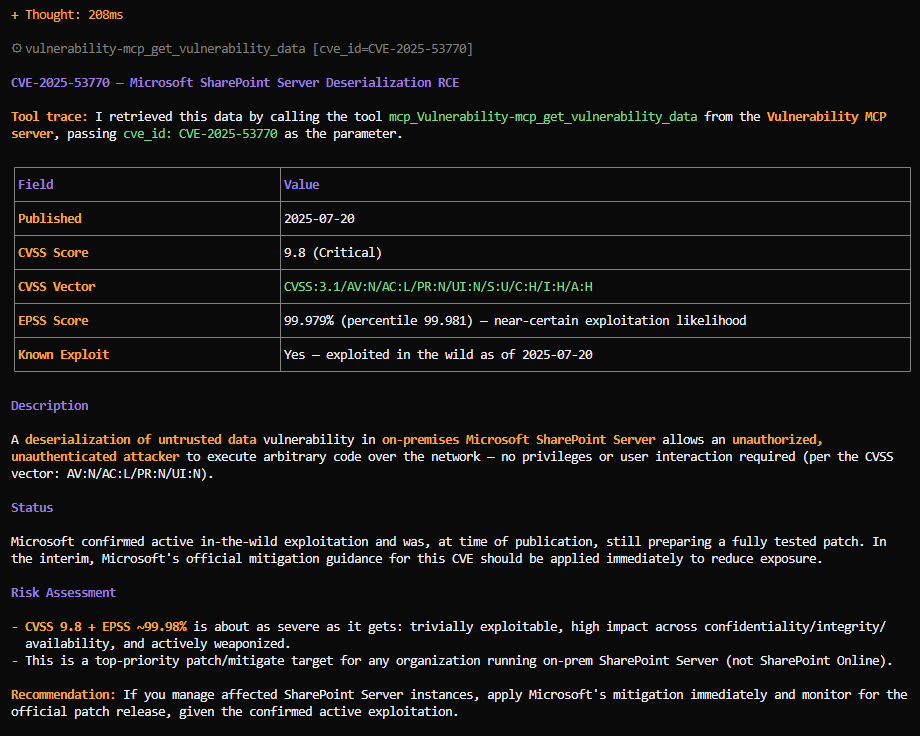Click the 'Tool trace:' label

click(x=49, y=117)
